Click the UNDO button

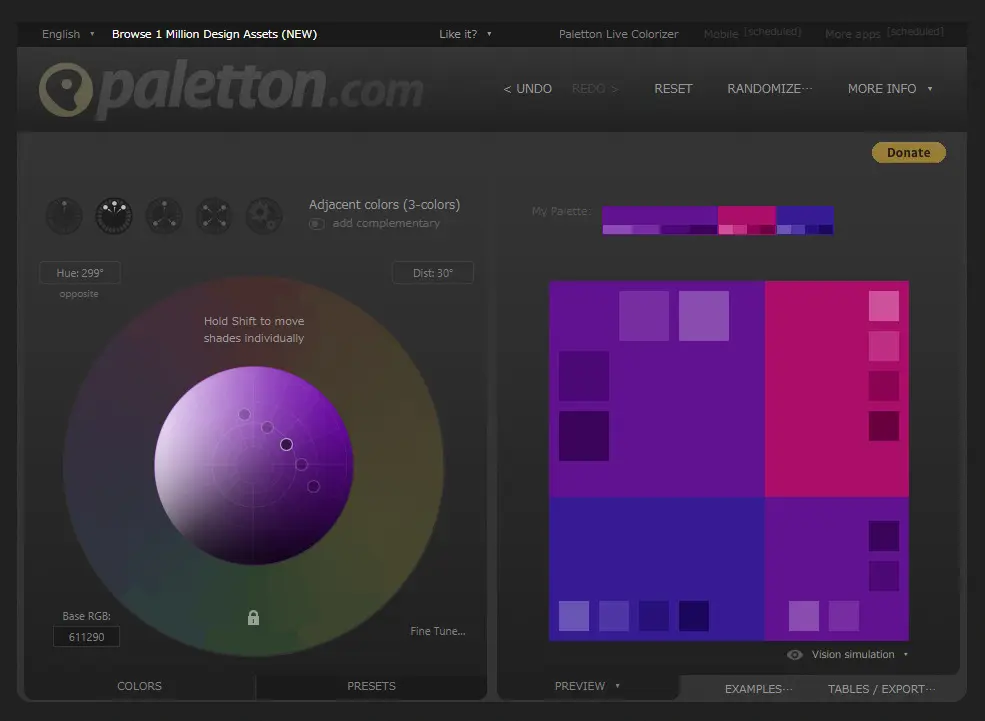pyautogui.click(x=528, y=89)
